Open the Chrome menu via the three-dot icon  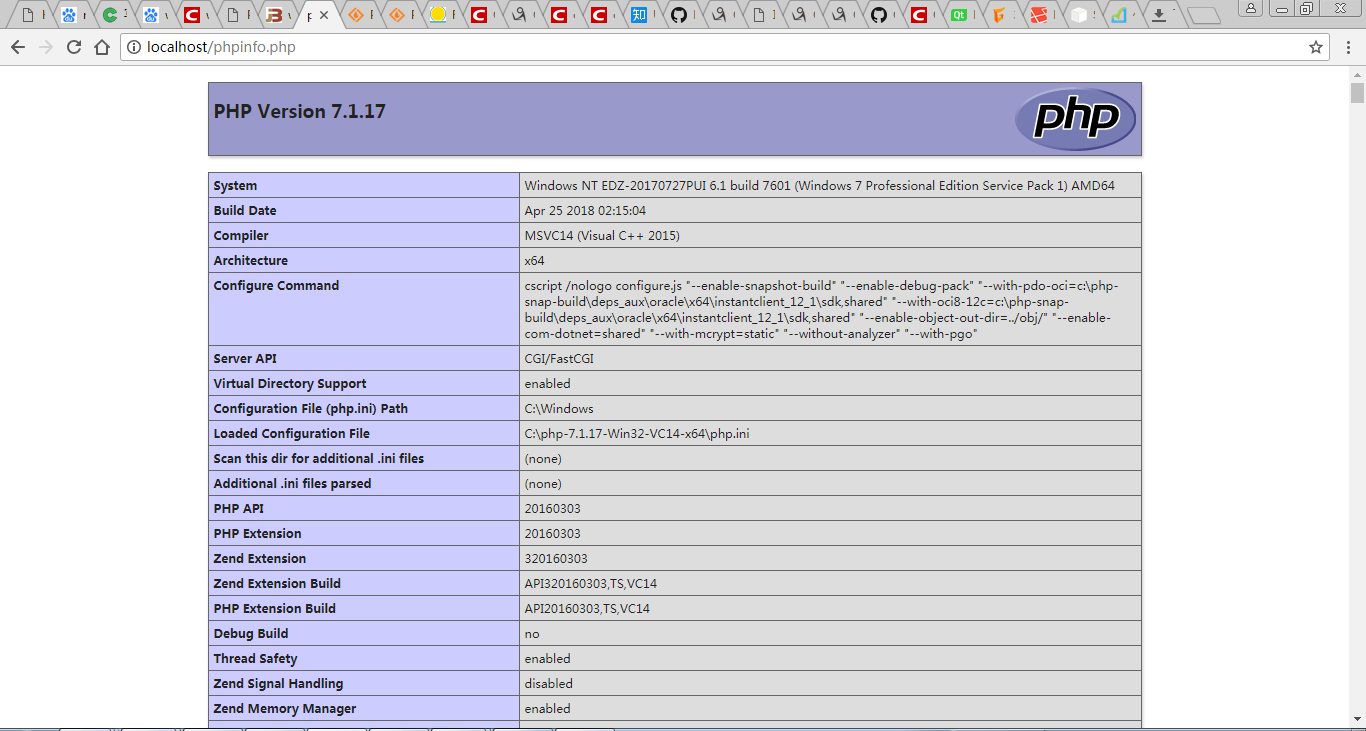pyautogui.click(x=1349, y=46)
